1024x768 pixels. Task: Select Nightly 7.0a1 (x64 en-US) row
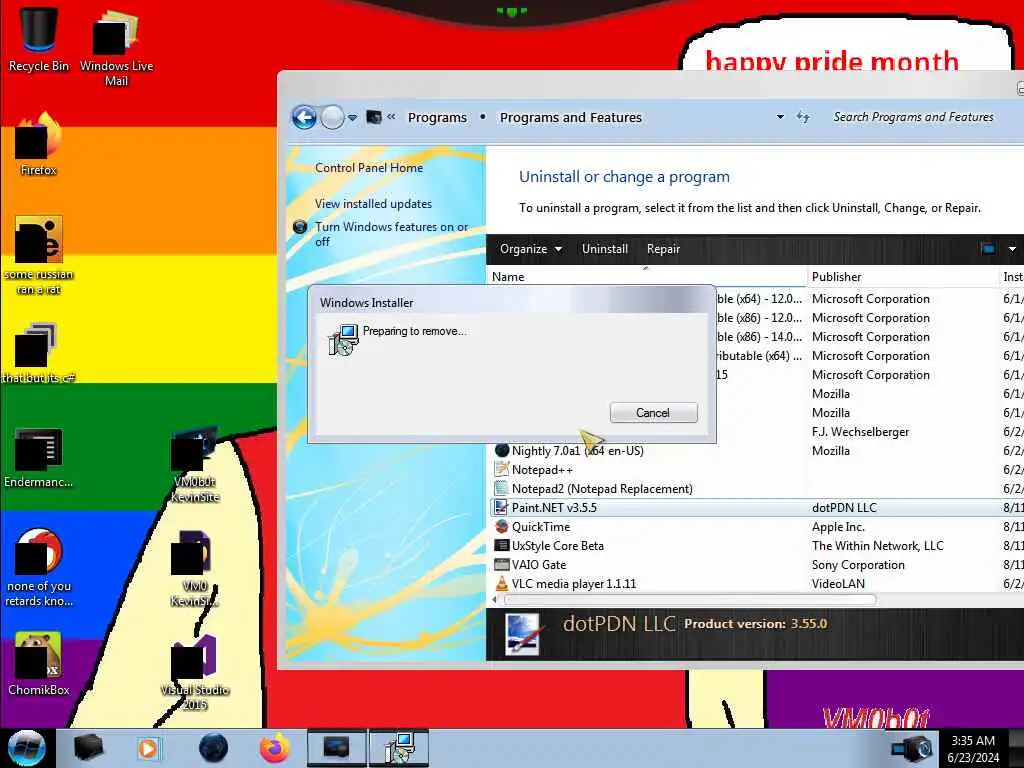point(756,451)
